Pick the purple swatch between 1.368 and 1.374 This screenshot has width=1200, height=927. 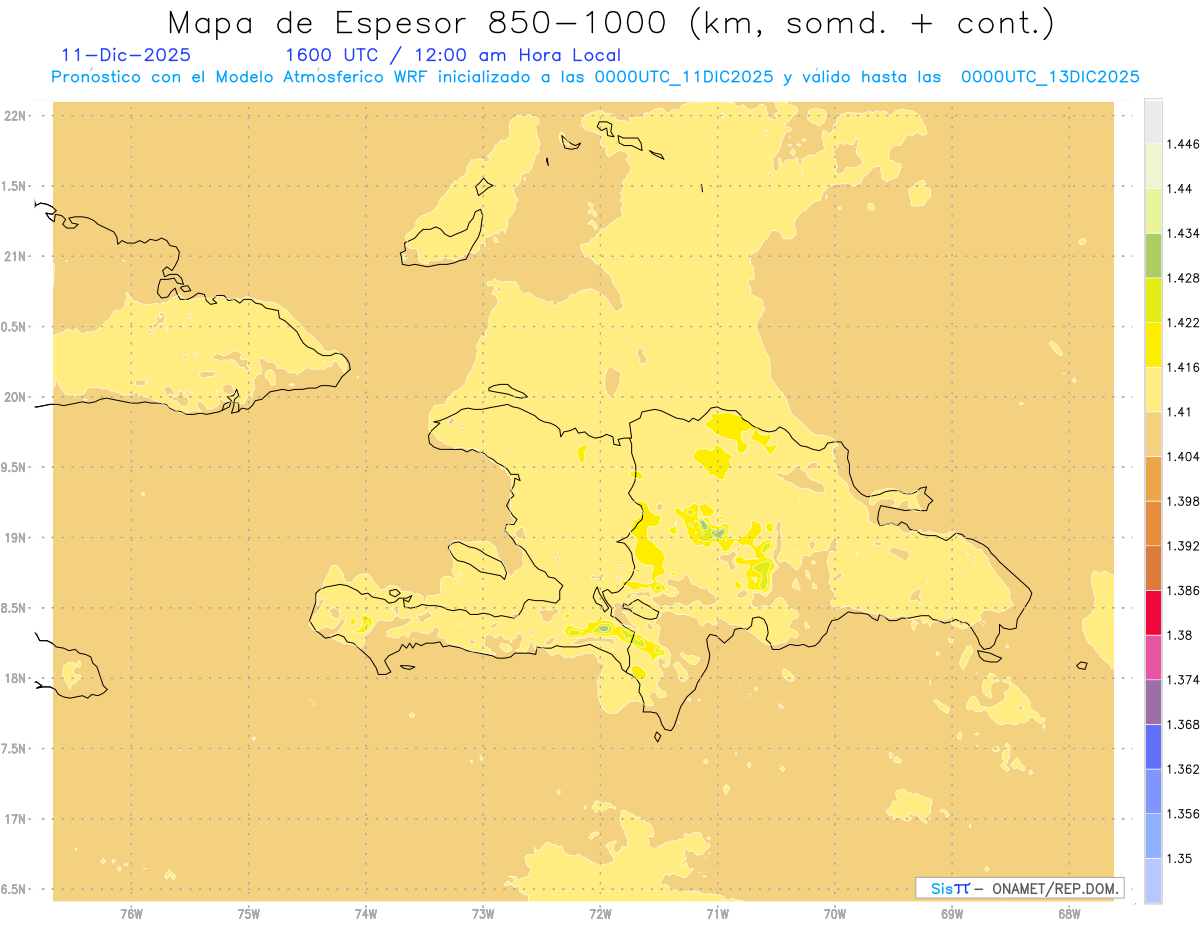[1153, 702]
